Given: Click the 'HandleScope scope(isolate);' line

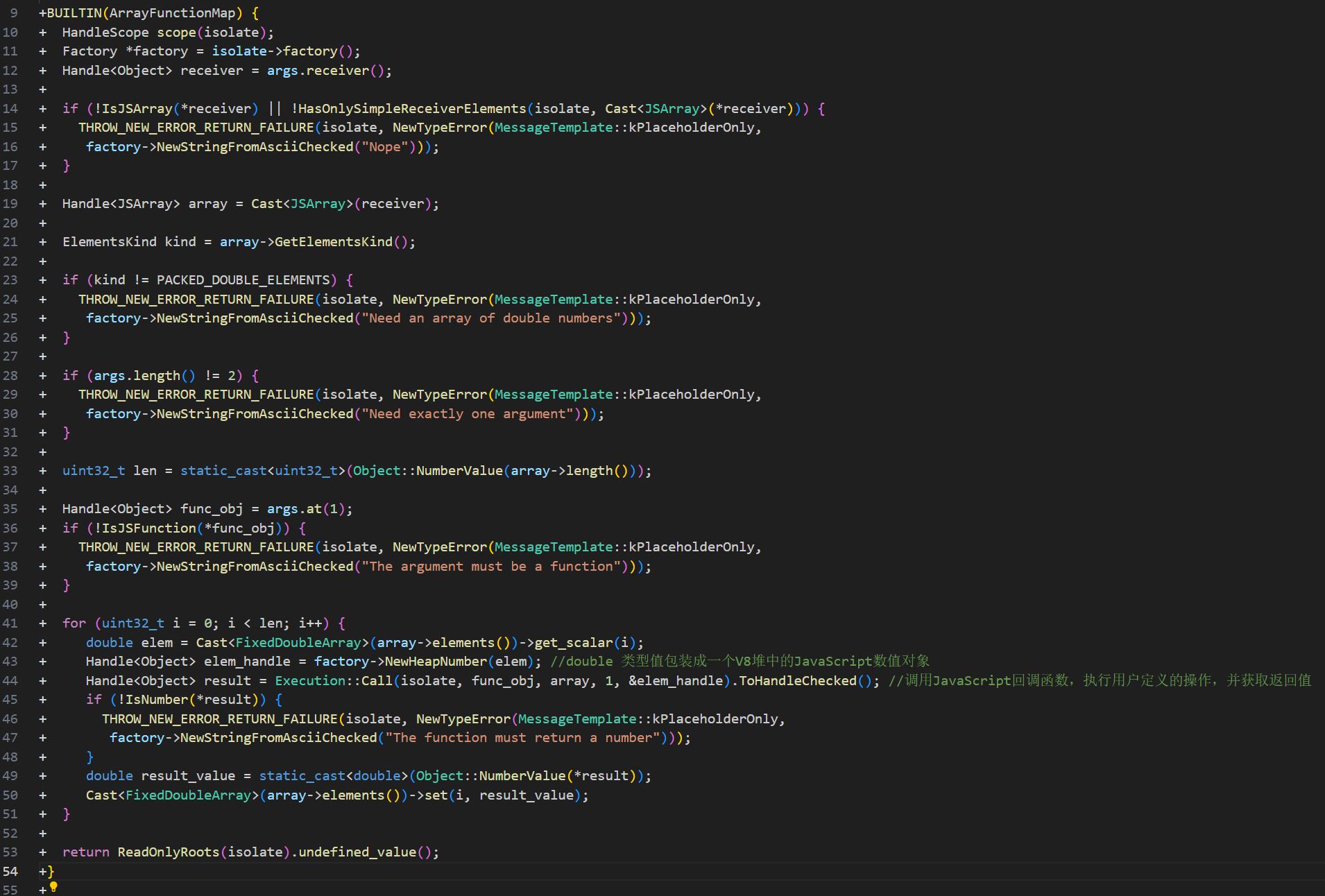Looking at the screenshot, I should point(168,33).
